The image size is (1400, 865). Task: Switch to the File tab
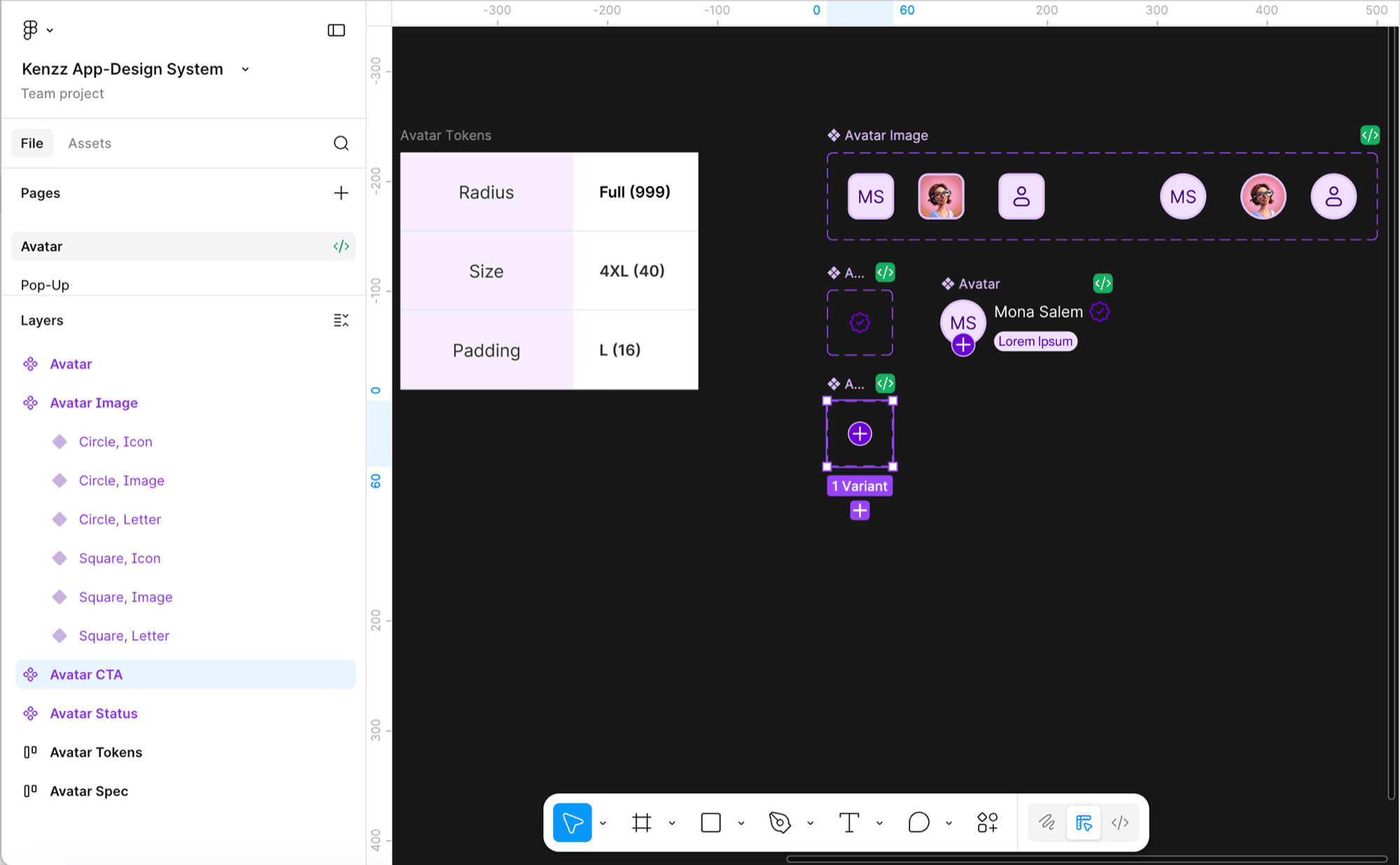click(32, 143)
